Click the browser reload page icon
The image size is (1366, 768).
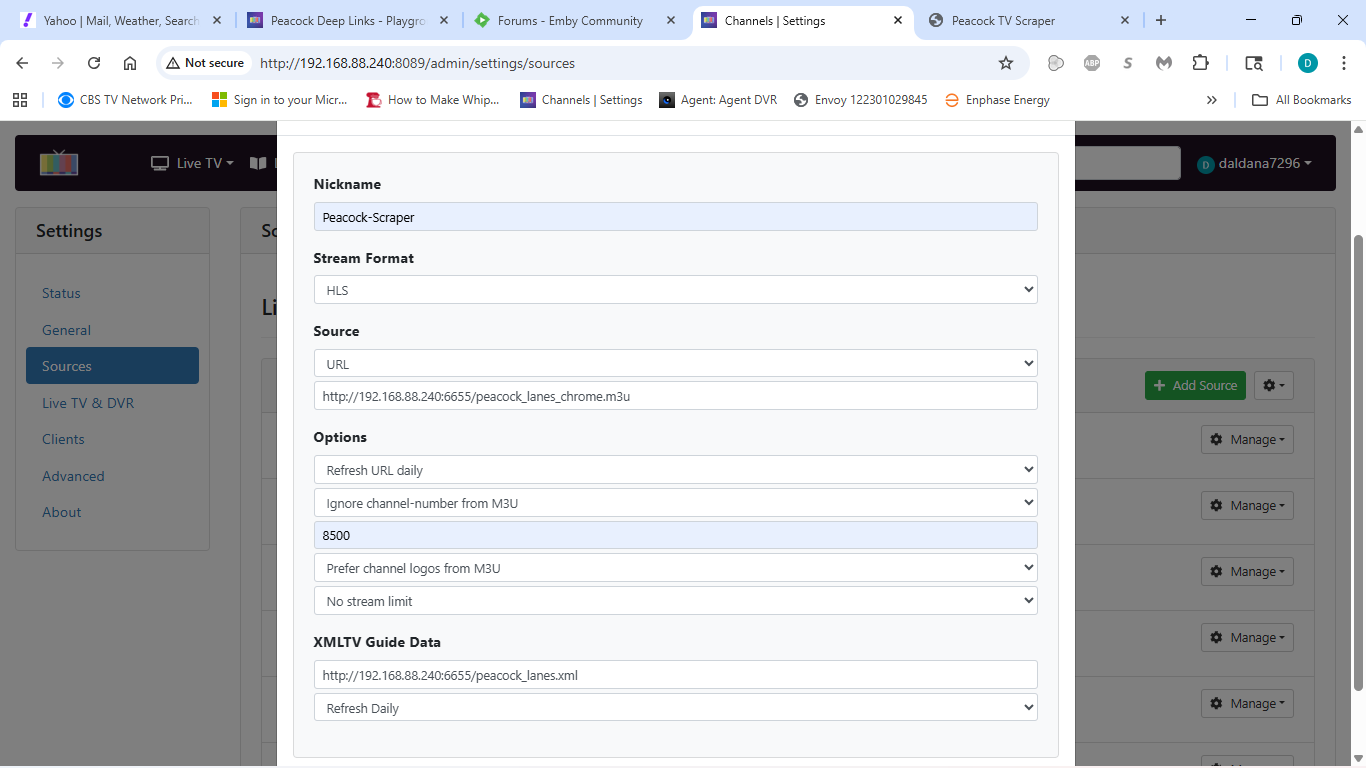[x=94, y=63]
